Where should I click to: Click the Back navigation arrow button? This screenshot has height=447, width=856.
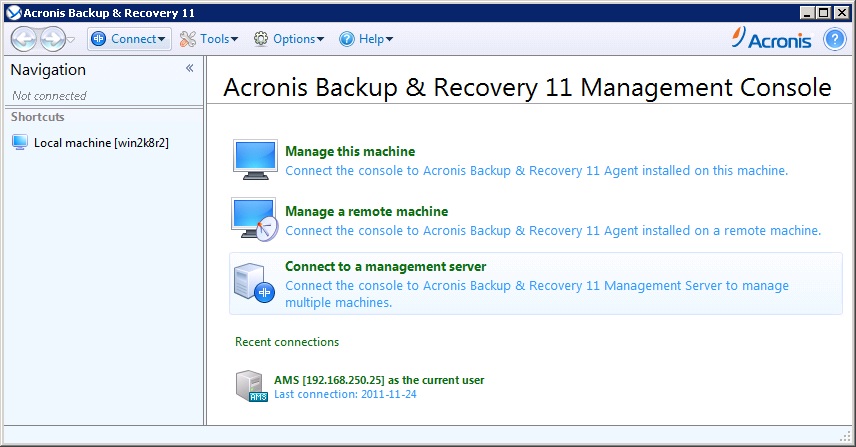coord(23,39)
